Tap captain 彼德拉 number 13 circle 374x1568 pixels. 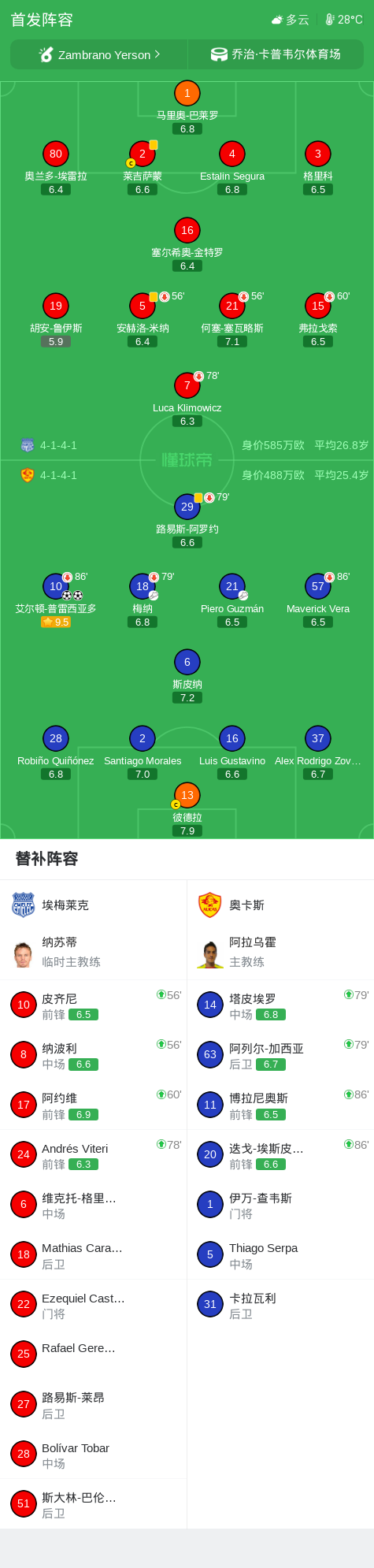187,795
